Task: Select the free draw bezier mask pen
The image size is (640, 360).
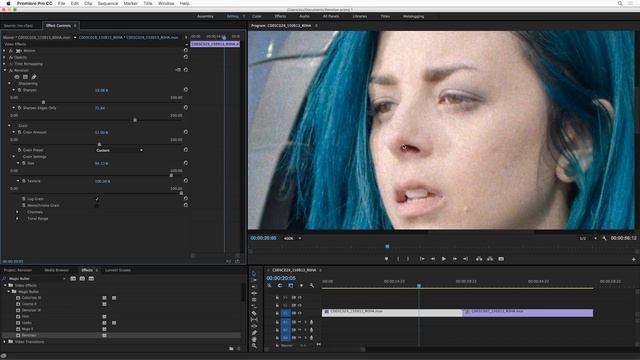Action: point(34,77)
